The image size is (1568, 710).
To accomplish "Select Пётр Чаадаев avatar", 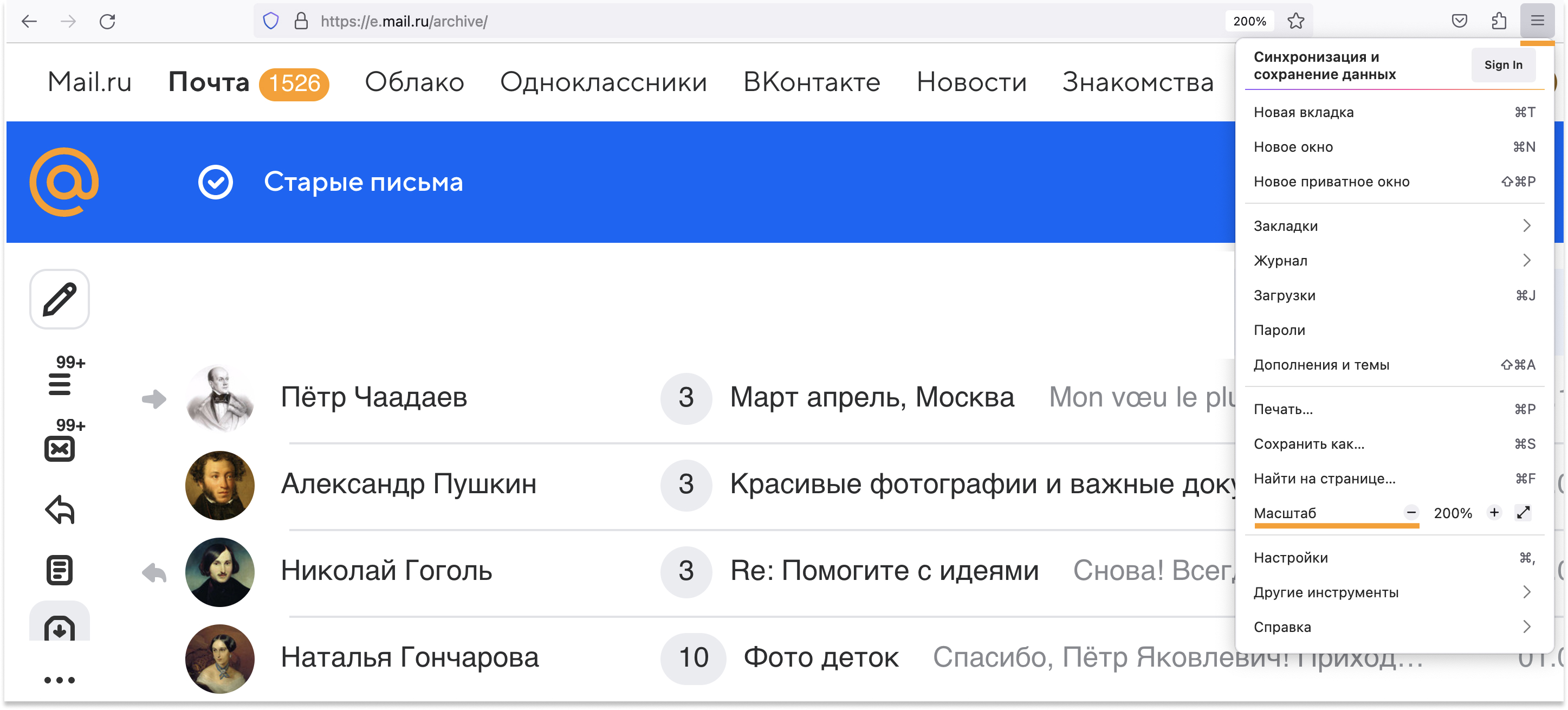I will point(220,399).
